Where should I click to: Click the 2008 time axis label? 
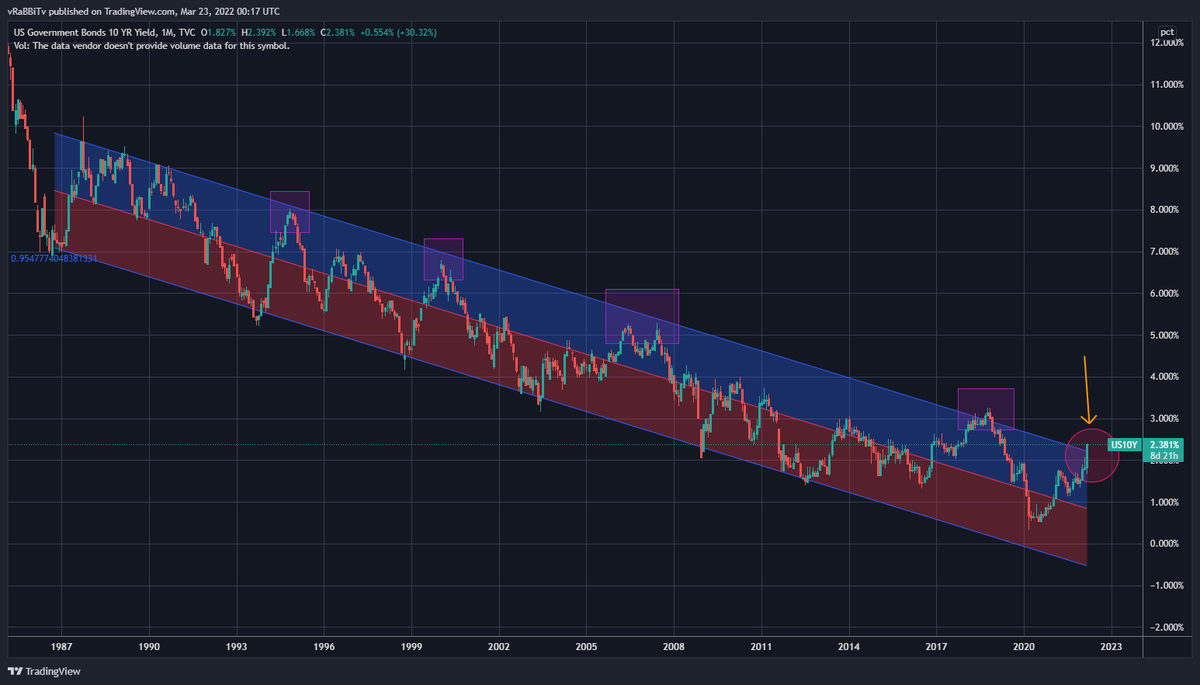click(x=674, y=648)
